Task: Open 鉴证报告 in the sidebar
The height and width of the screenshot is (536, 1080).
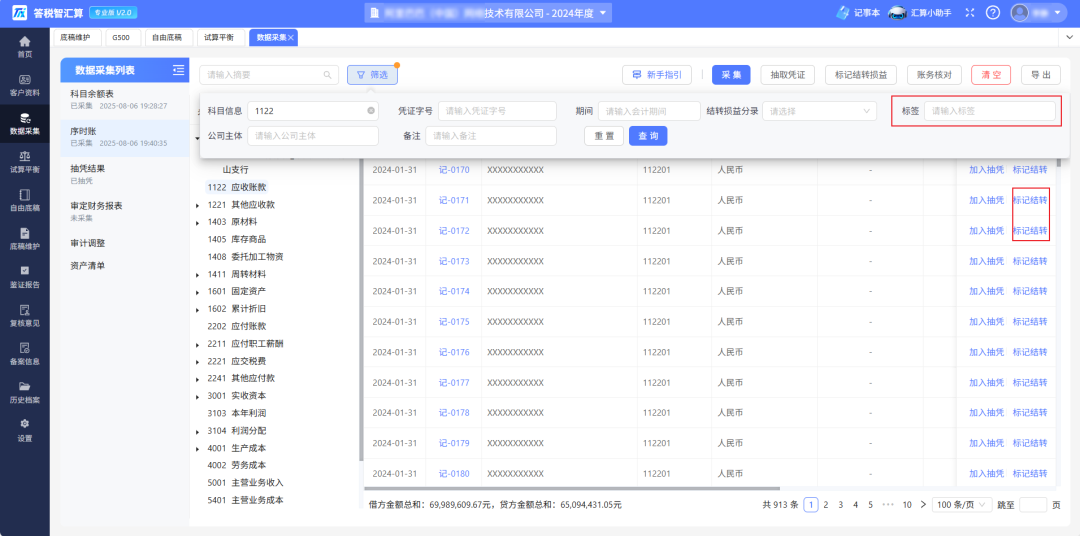Action: pyautogui.click(x=25, y=277)
